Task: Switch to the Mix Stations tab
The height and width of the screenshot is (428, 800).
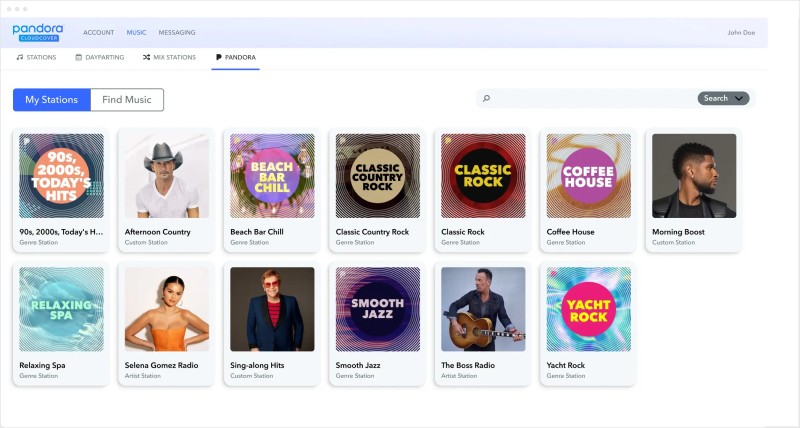Action: pos(169,57)
